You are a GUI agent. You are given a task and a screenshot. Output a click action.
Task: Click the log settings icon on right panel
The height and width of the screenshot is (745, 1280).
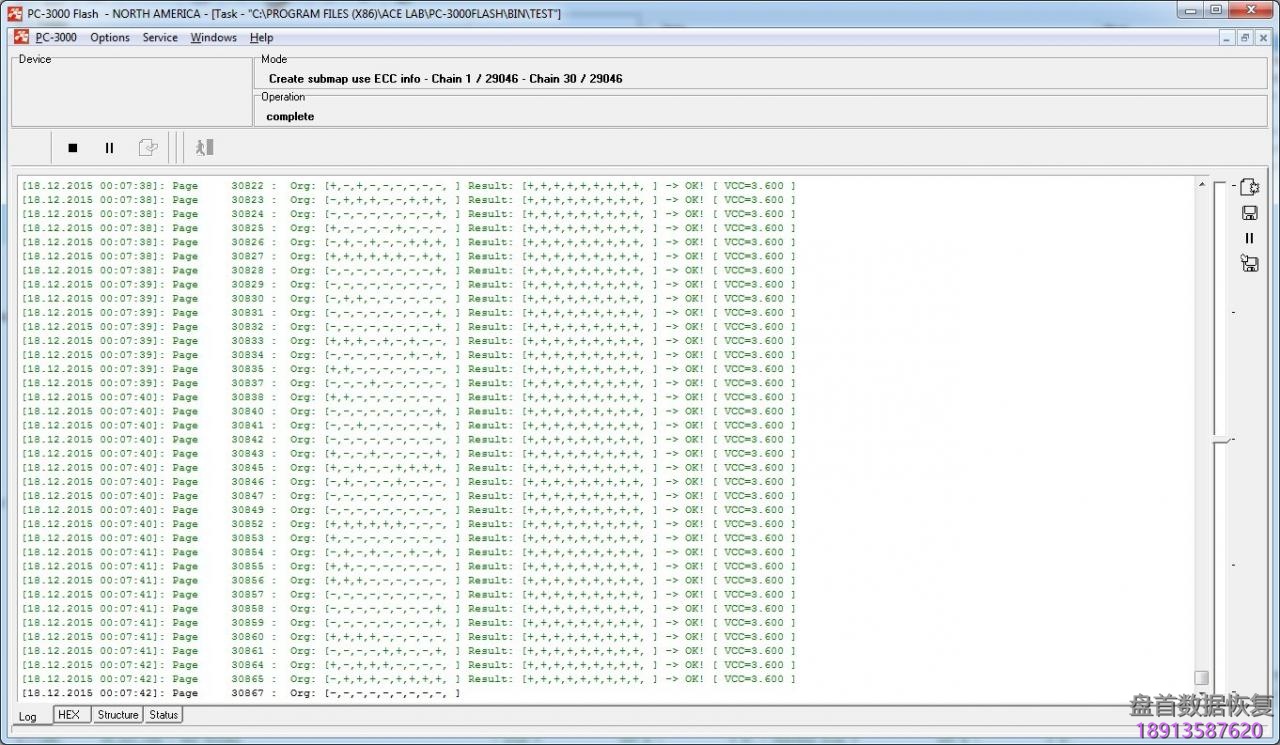(1249, 187)
